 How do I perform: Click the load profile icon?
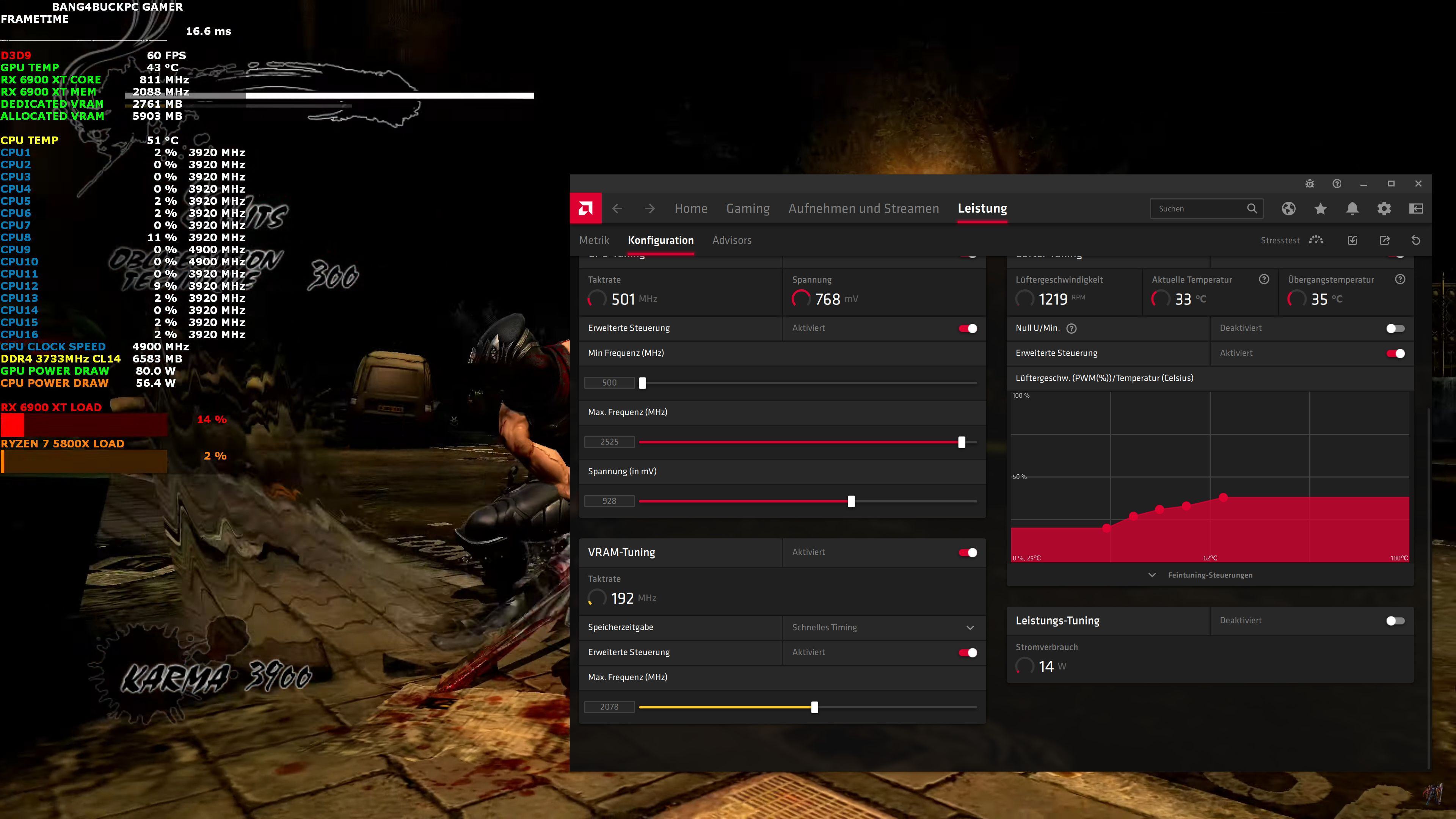(x=1352, y=240)
